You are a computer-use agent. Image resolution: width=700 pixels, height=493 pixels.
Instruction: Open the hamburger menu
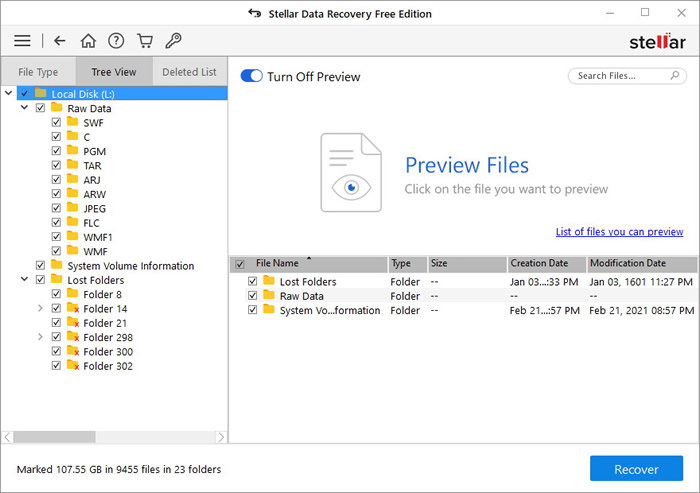click(22, 41)
